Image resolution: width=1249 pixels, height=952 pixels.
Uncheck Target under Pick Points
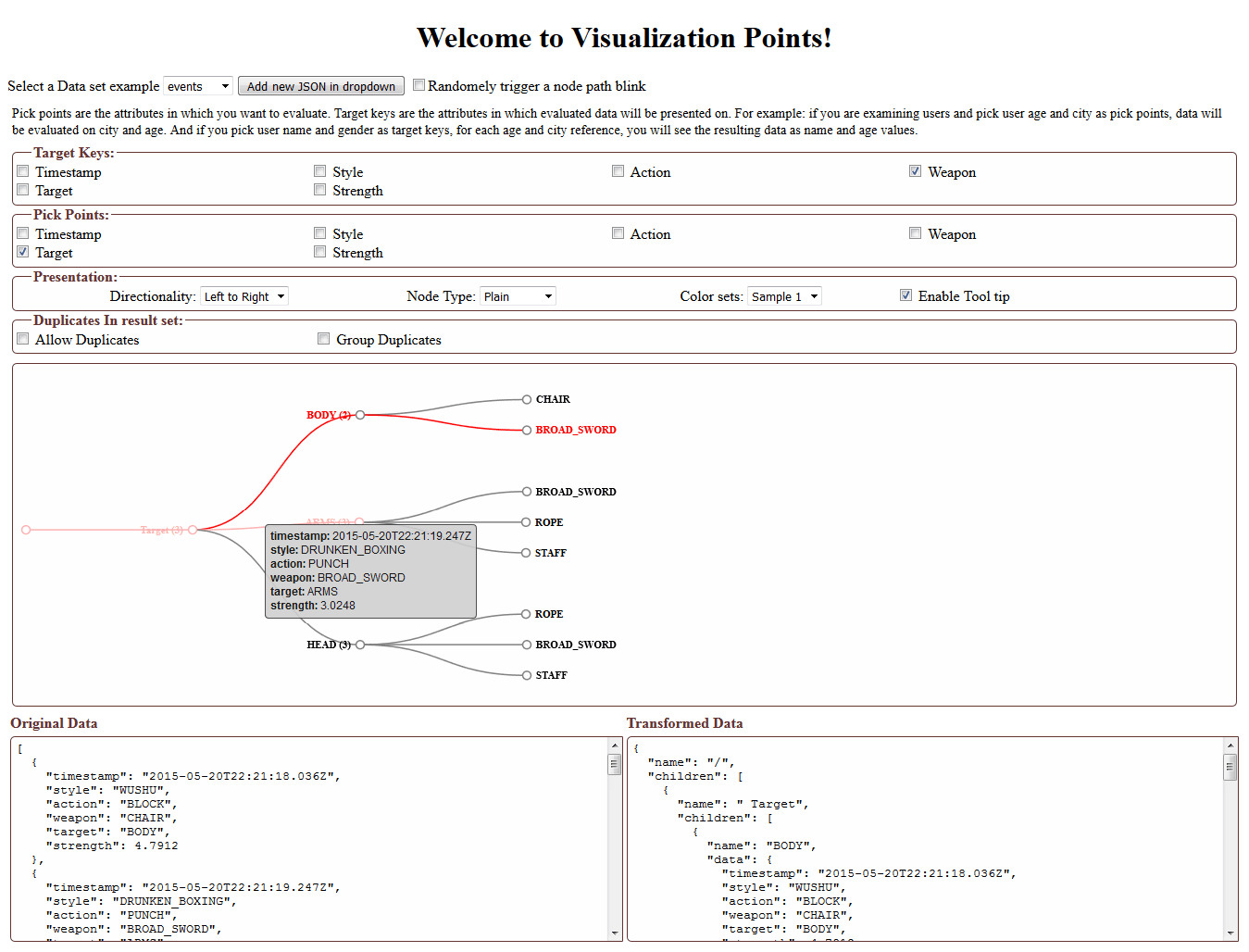(23, 252)
